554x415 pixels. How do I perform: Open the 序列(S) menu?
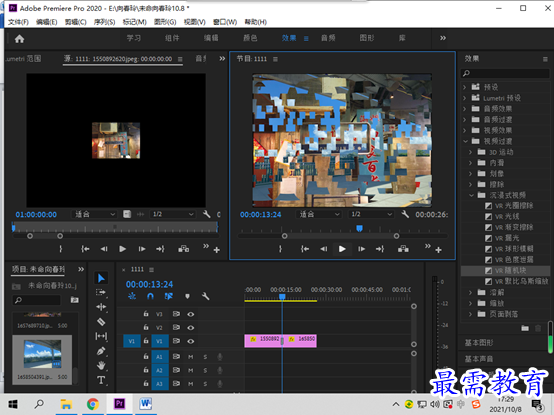[105, 22]
